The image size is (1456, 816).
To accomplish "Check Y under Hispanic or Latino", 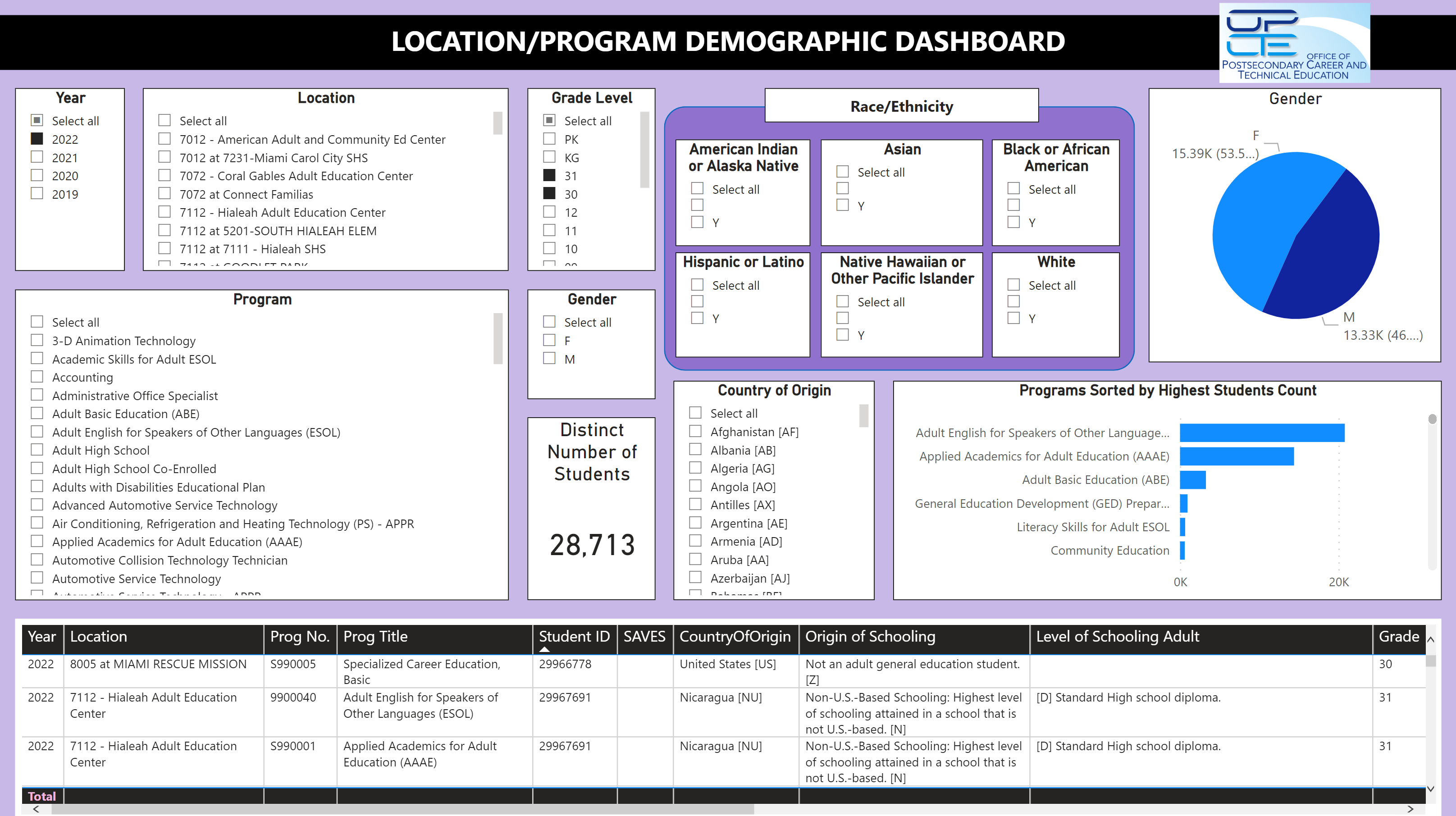I will coord(698,318).
